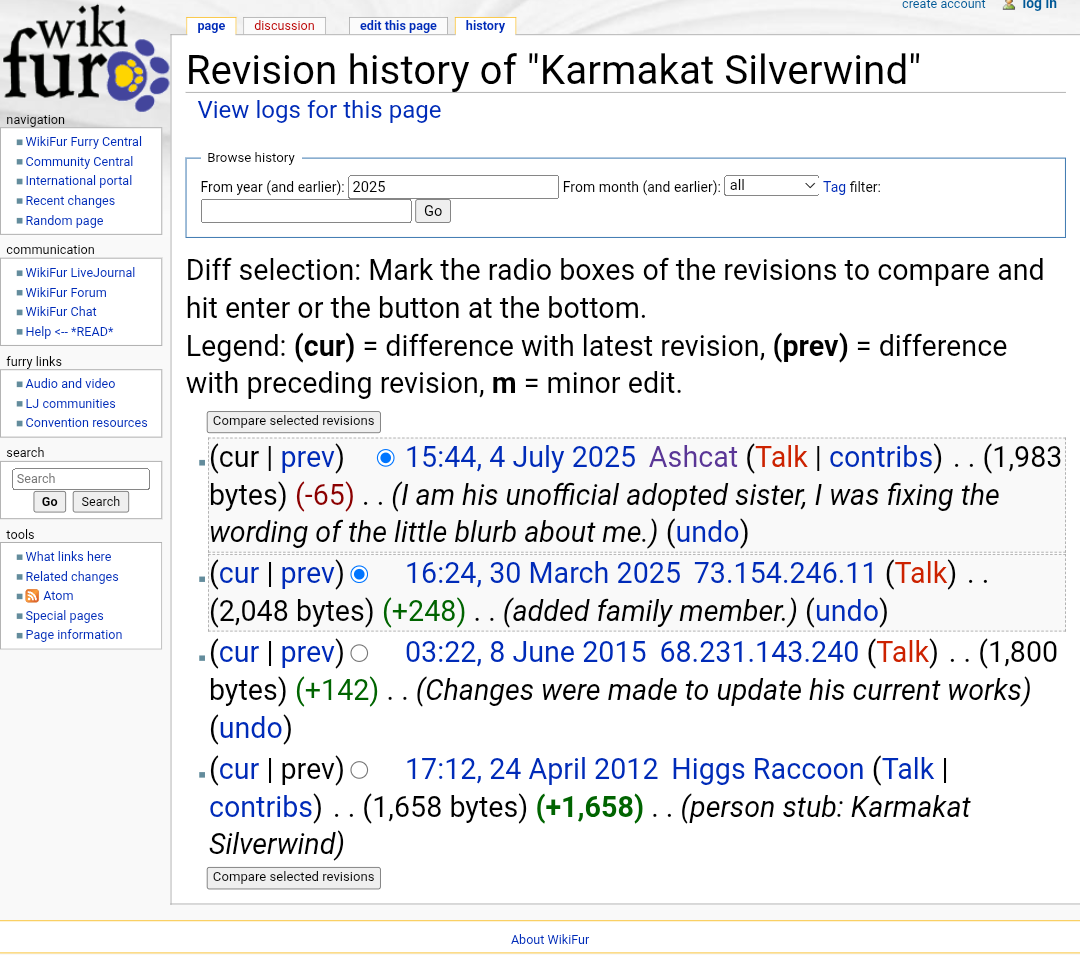Go to International portal
The image size is (1080, 955).
(x=79, y=181)
